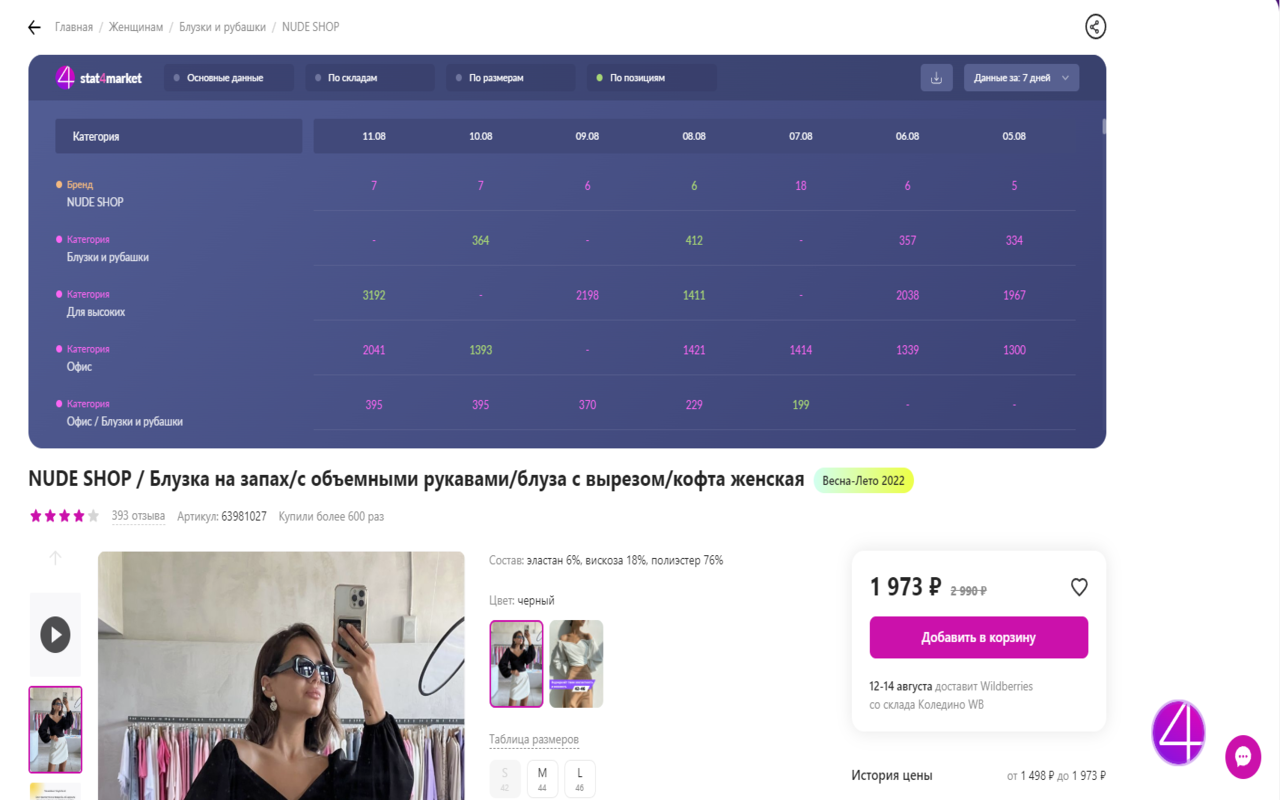Screen dimensions: 1280x800
Task: Click value 412 in Блузки и рубашки row
Action: (694, 240)
